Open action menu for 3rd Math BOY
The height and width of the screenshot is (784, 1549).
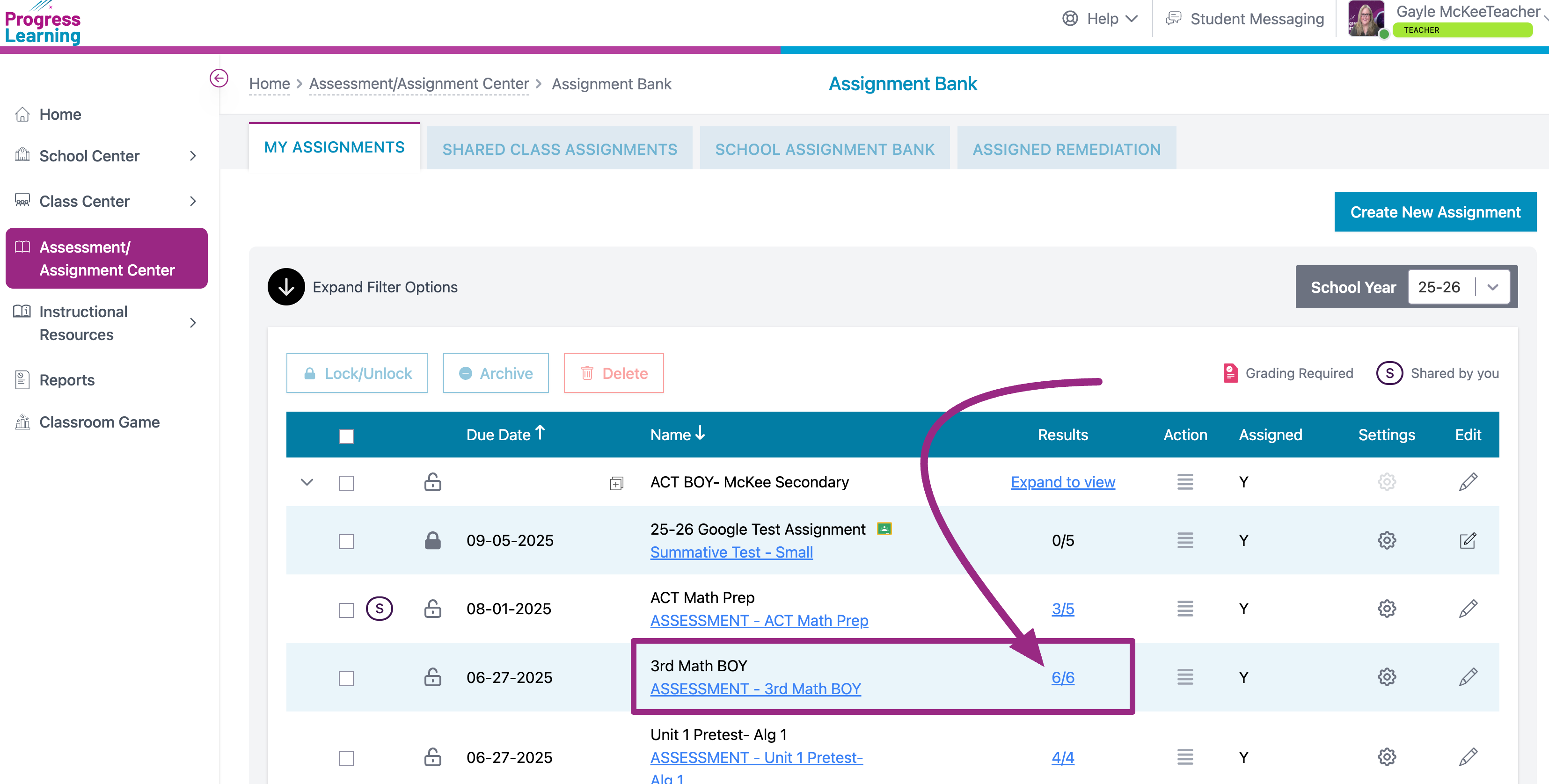tap(1185, 677)
